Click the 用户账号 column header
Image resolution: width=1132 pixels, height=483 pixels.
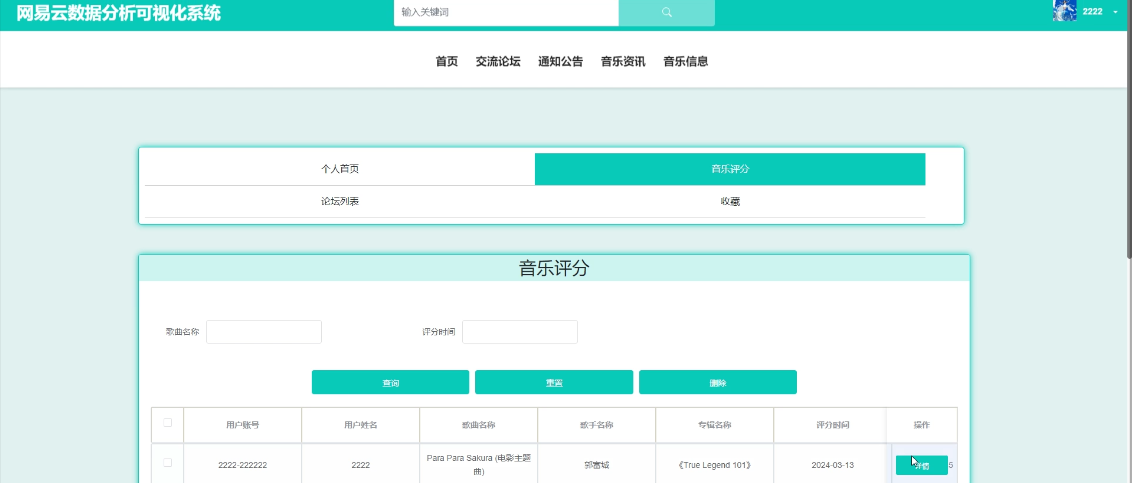tap(243, 425)
